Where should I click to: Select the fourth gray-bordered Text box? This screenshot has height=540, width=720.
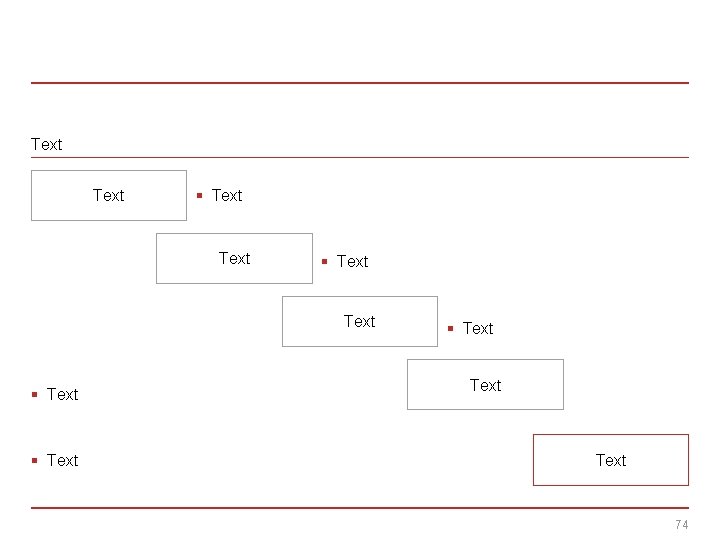tap(485, 385)
